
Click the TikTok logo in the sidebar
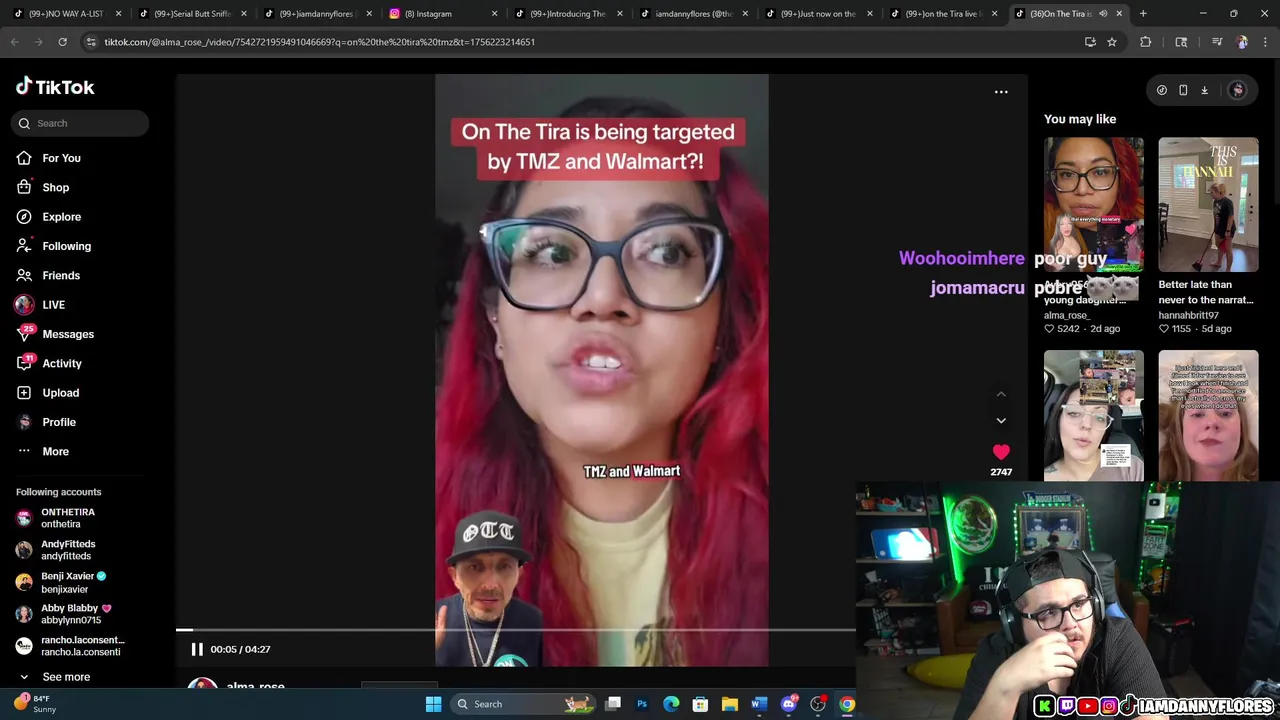tap(55, 87)
